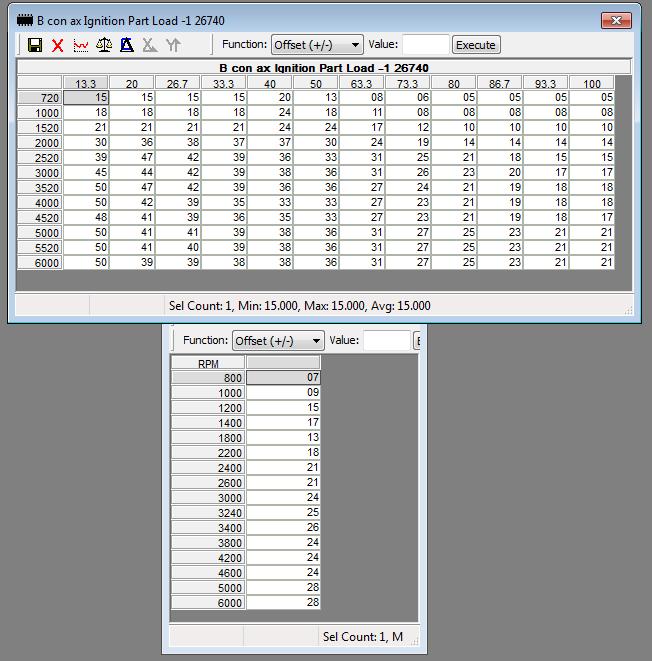
Task: Open the Function dropdown in the top window
Action: tap(317, 45)
